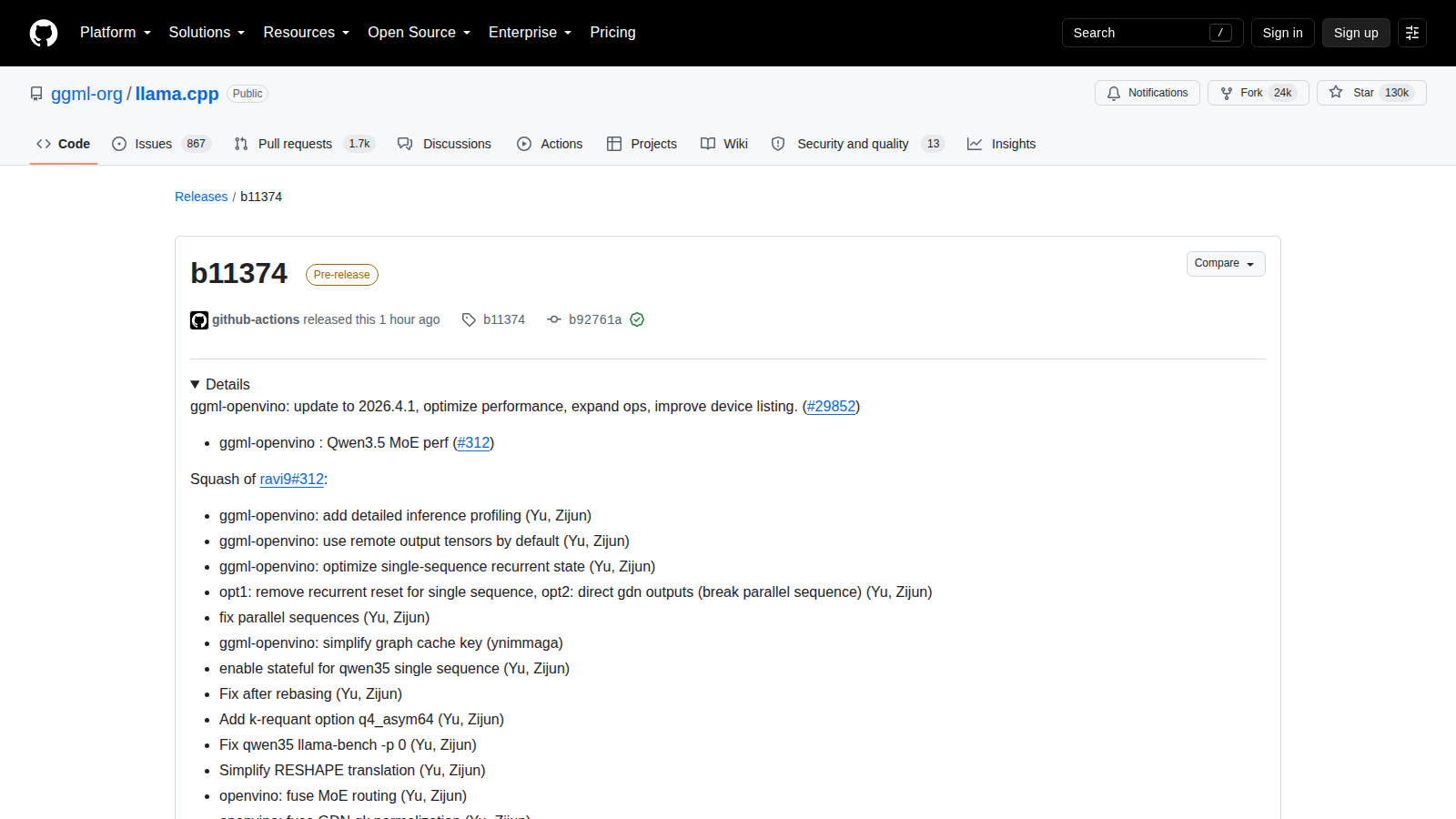Click the github-actions author name
The width and height of the screenshot is (1456, 819).
click(256, 319)
